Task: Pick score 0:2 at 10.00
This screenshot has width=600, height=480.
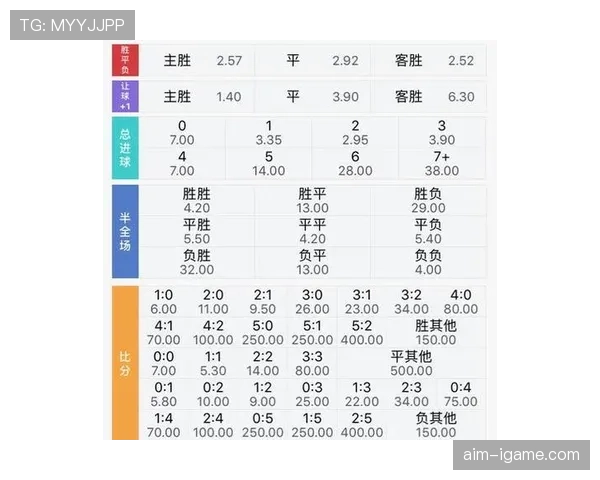Action: 213,395
